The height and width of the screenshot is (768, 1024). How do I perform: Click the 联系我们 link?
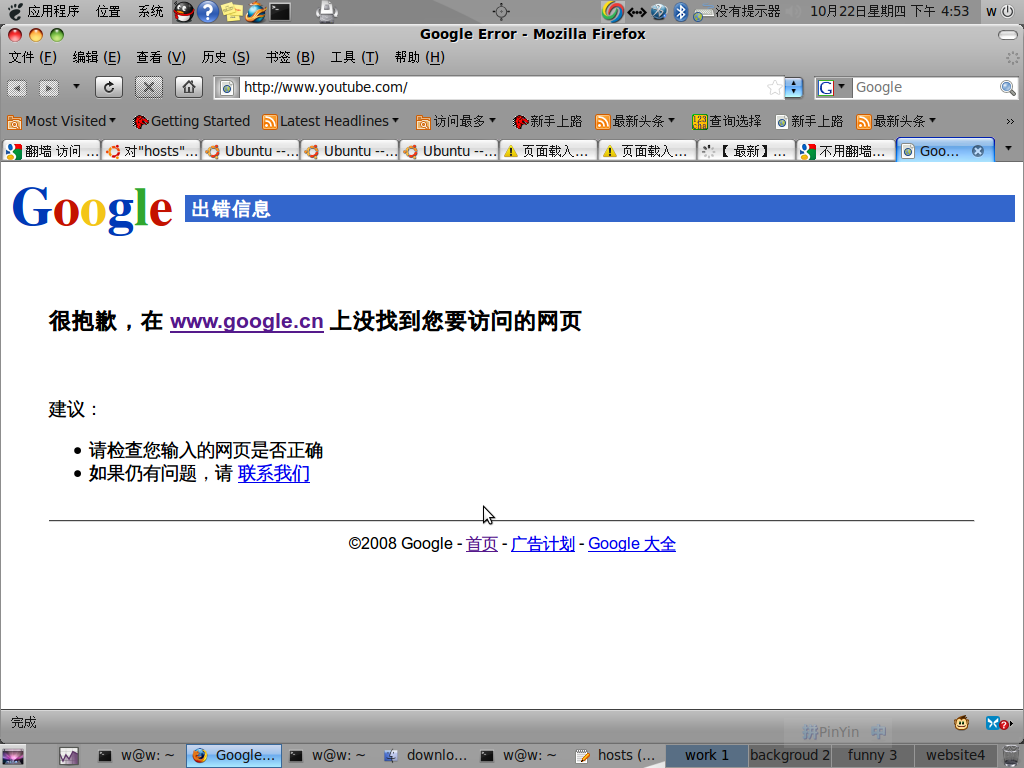click(274, 473)
